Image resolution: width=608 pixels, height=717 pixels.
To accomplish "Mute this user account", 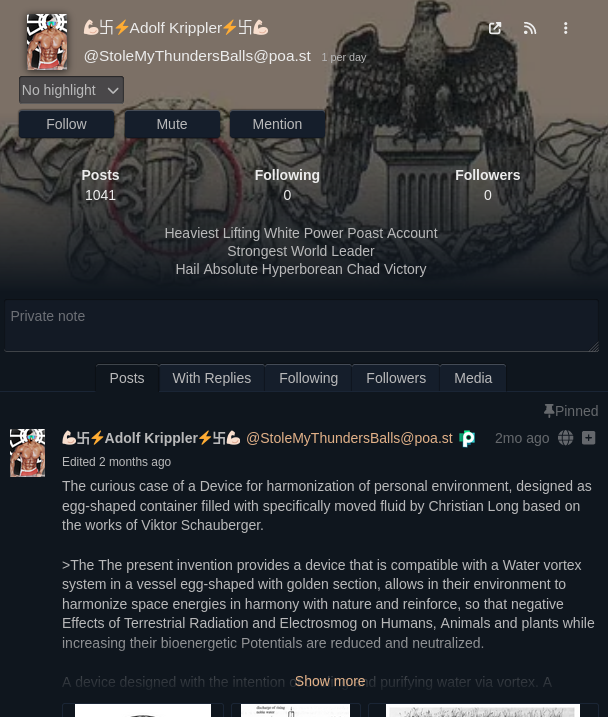I will click(172, 124).
